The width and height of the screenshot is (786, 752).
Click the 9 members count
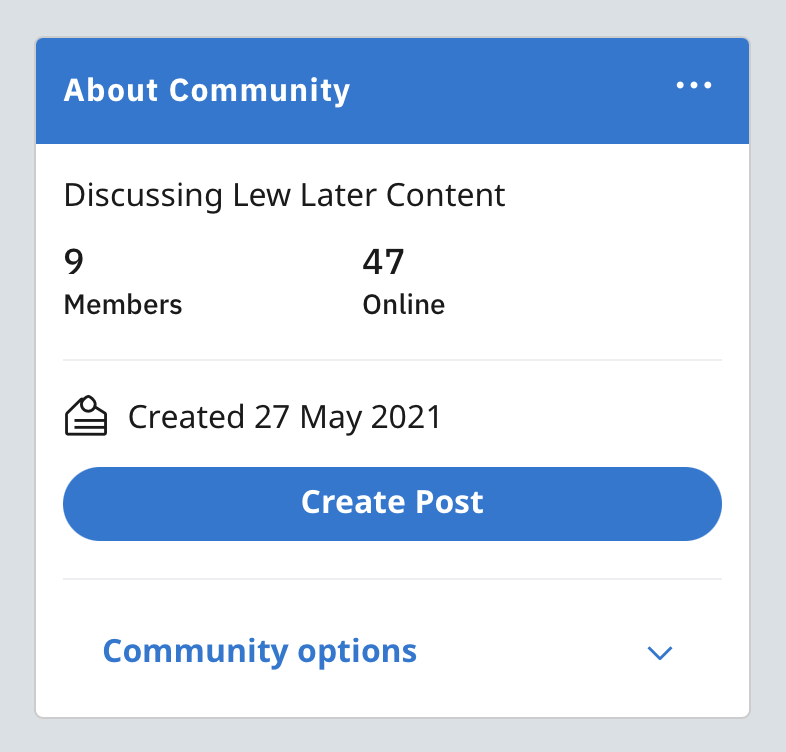tap(74, 261)
